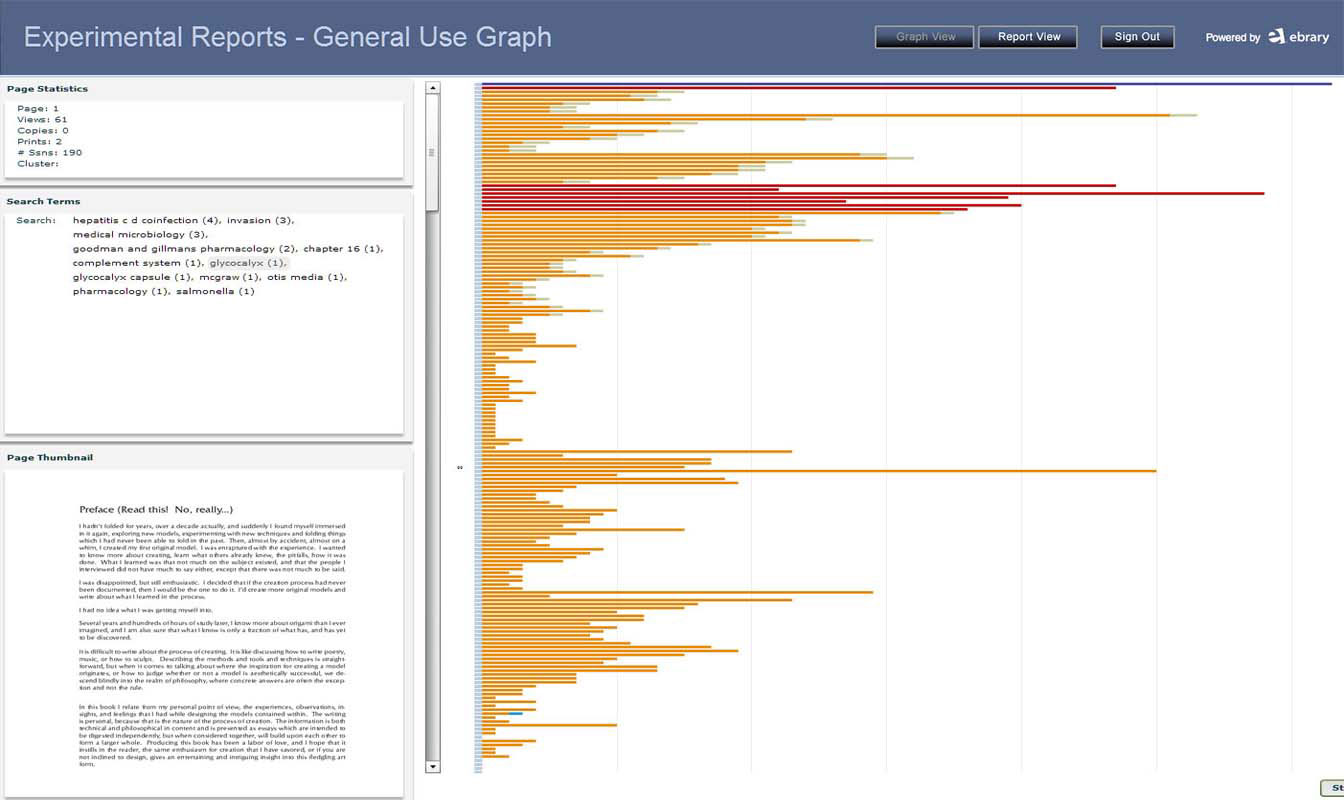Switch to Report View
1344x800 pixels.
tap(1028, 36)
